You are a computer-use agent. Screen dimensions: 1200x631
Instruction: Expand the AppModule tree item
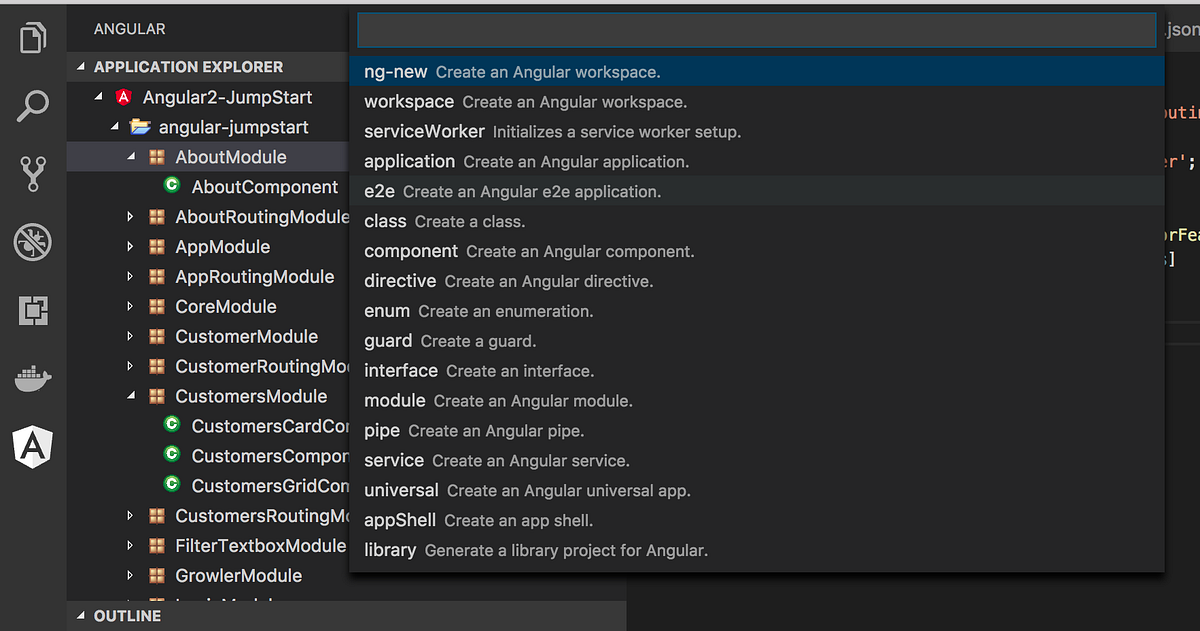[130, 247]
